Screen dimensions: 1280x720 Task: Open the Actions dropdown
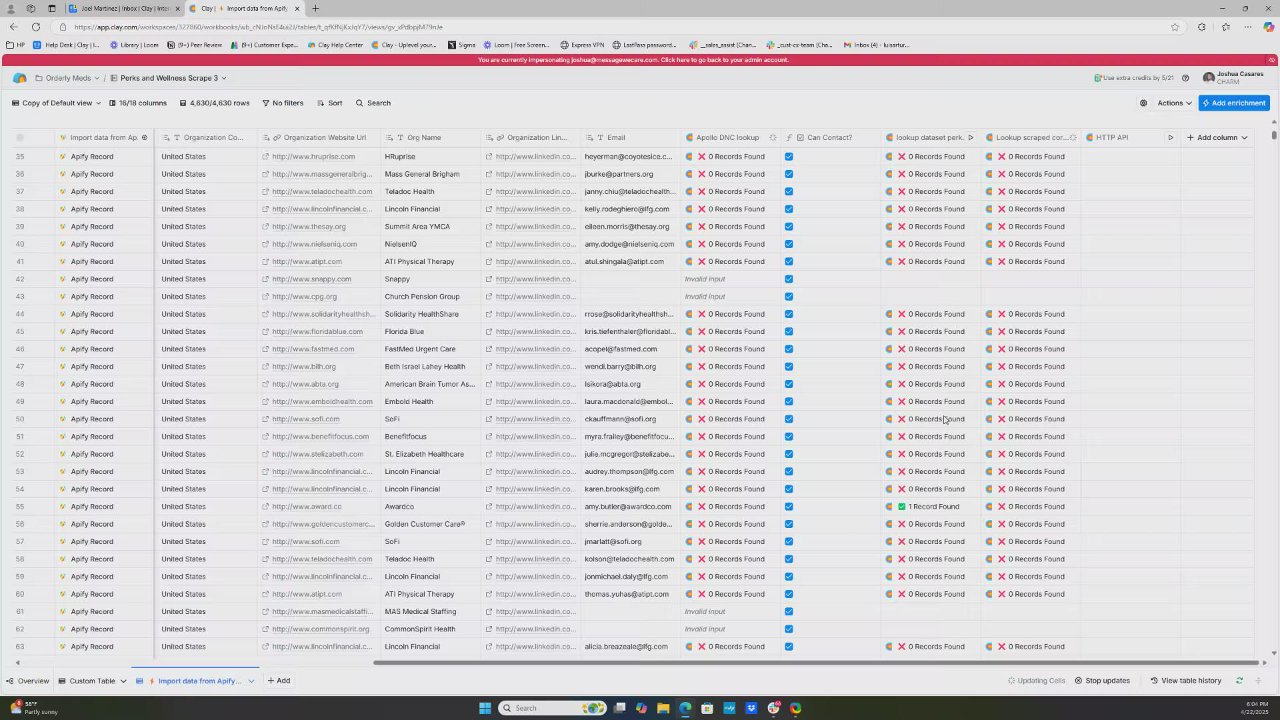coord(1174,103)
